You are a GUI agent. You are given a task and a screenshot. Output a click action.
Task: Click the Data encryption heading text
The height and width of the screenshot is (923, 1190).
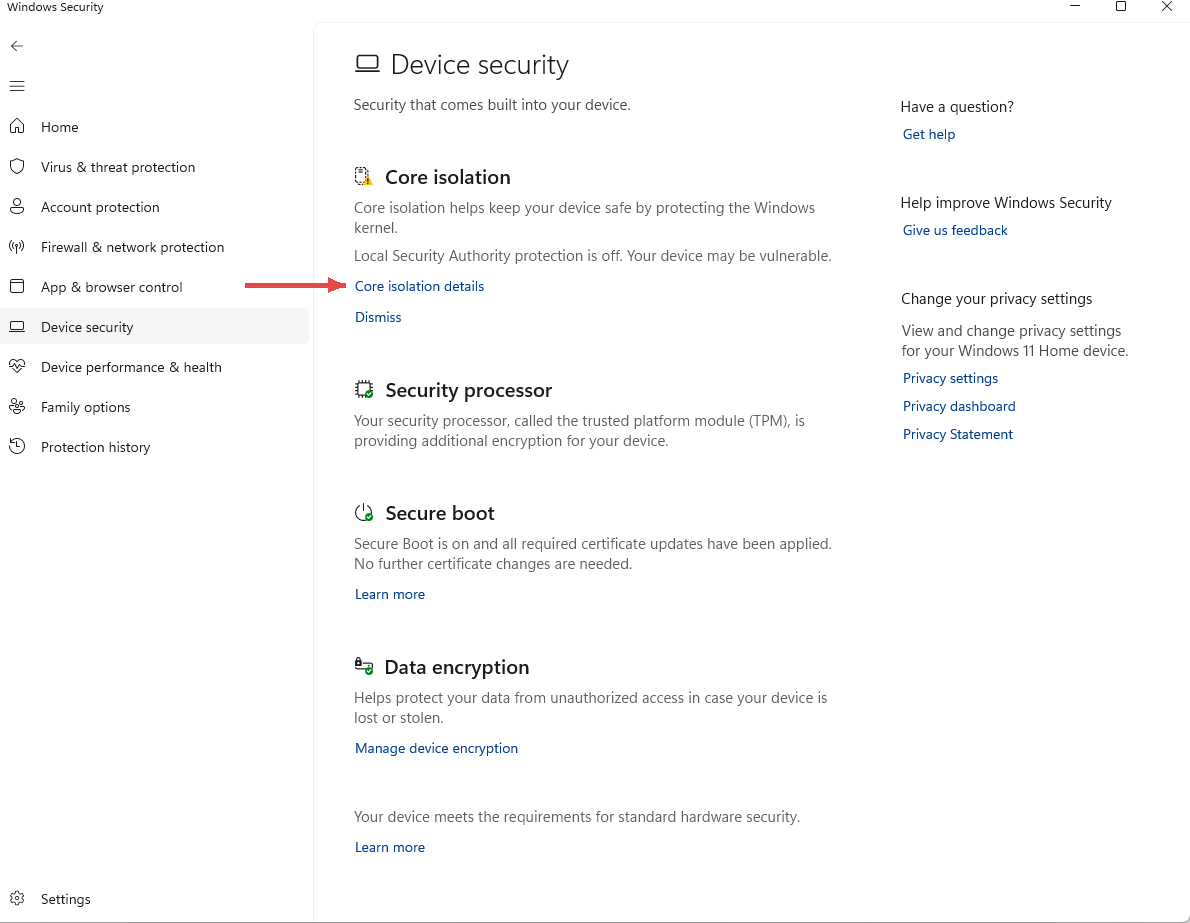(457, 667)
